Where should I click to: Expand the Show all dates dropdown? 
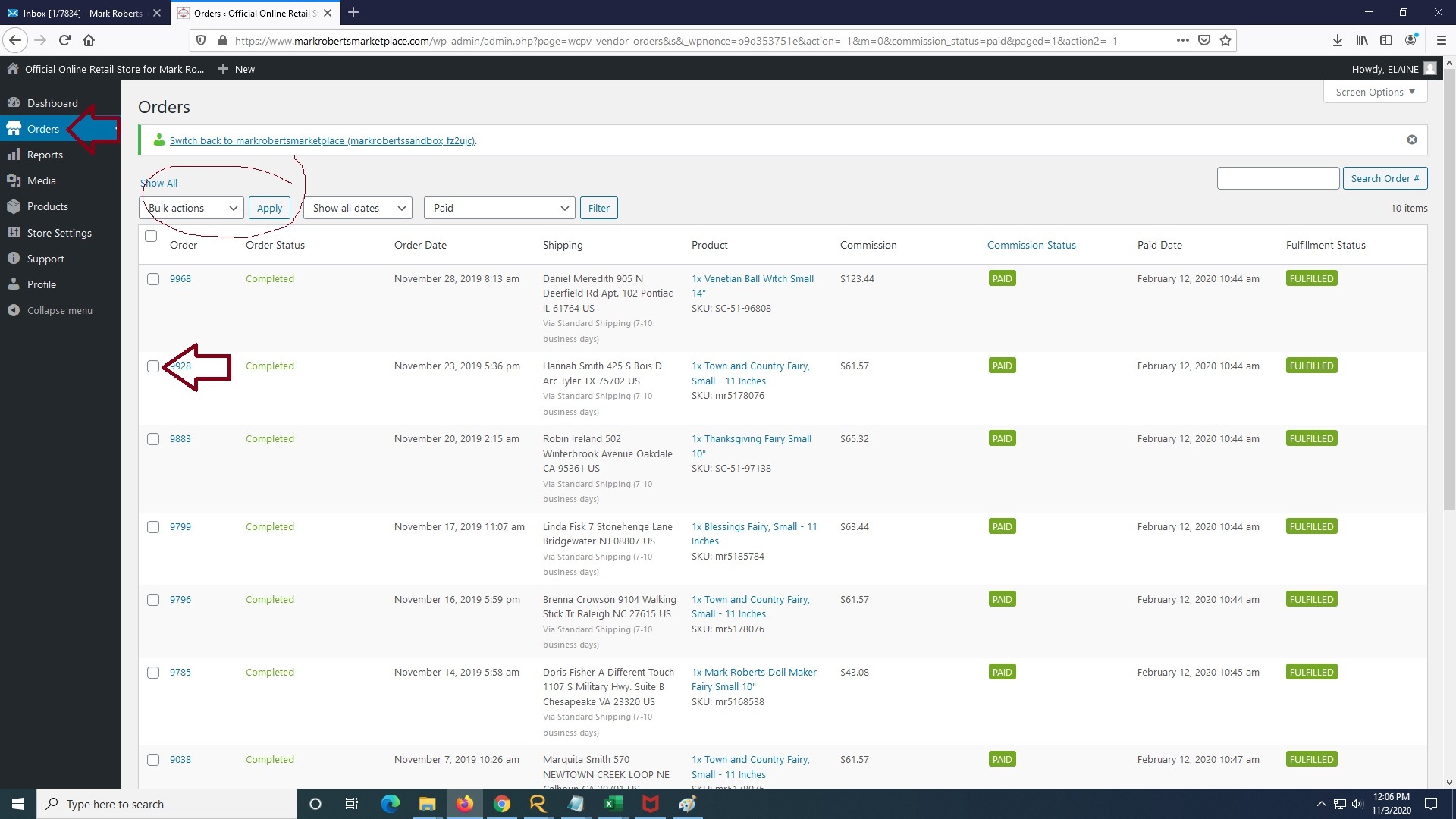pyautogui.click(x=358, y=208)
